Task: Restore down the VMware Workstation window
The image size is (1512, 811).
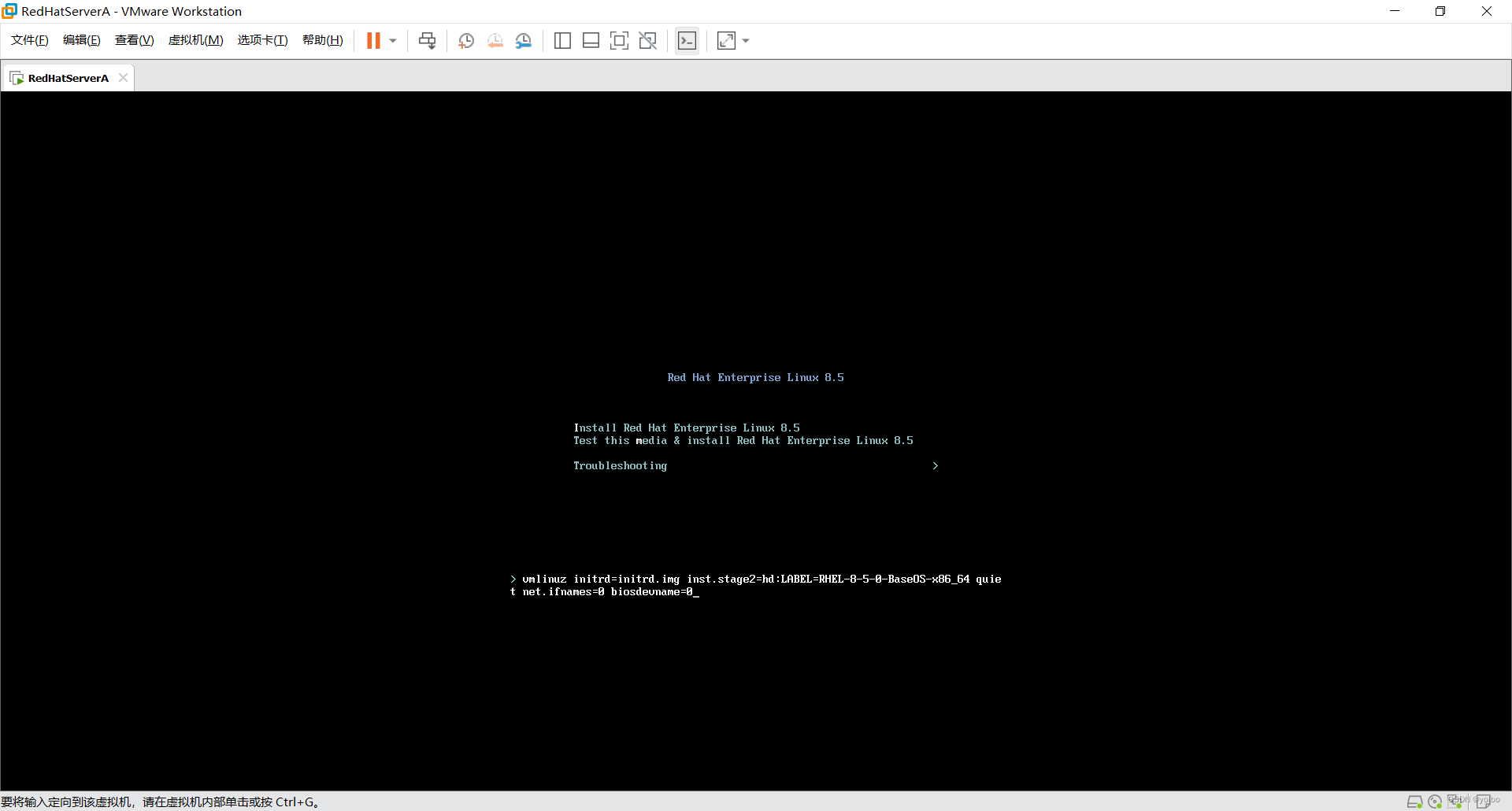Action: (1440, 11)
